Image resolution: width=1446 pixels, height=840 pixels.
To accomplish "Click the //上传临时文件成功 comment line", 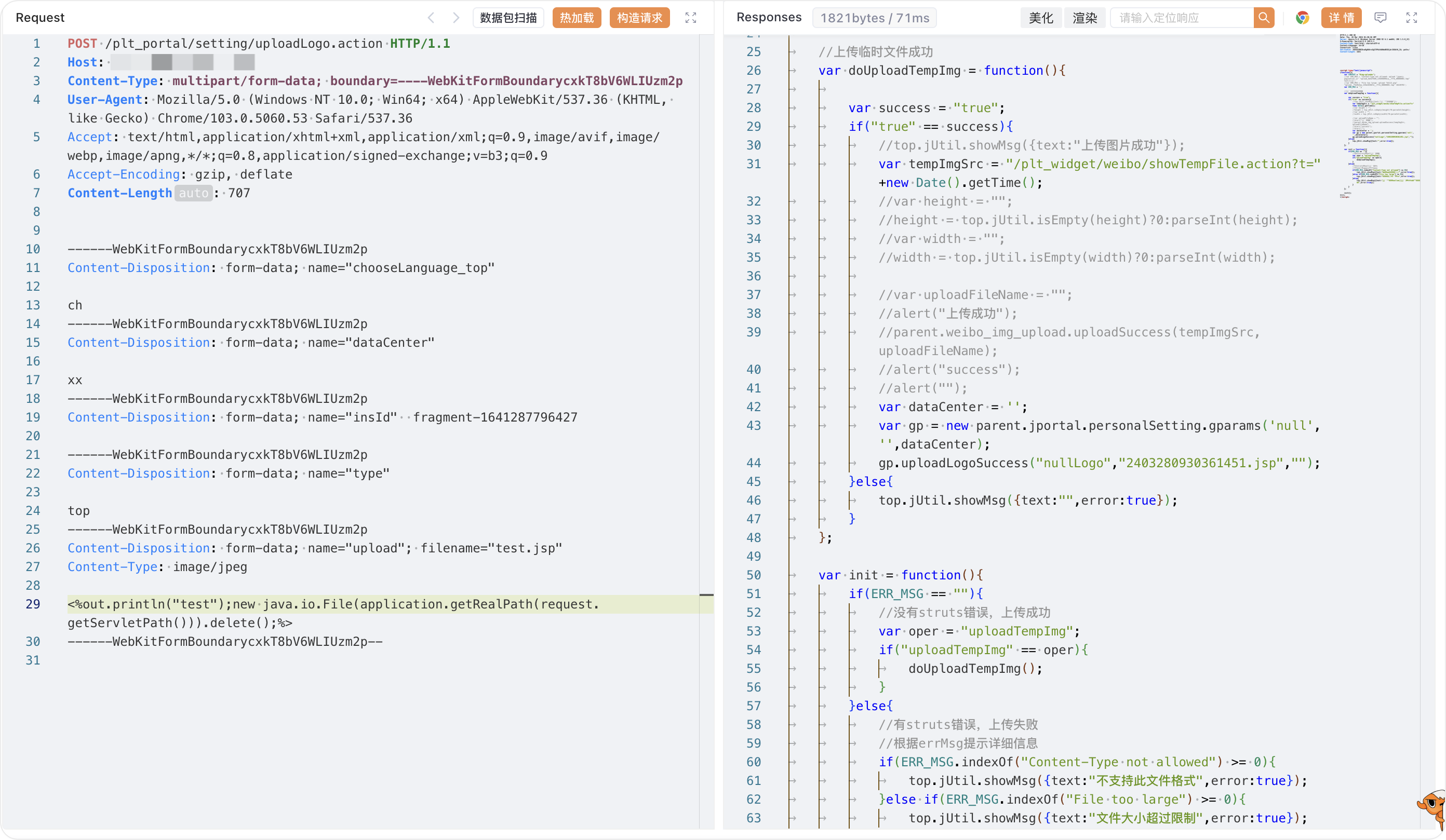I will coord(876,52).
